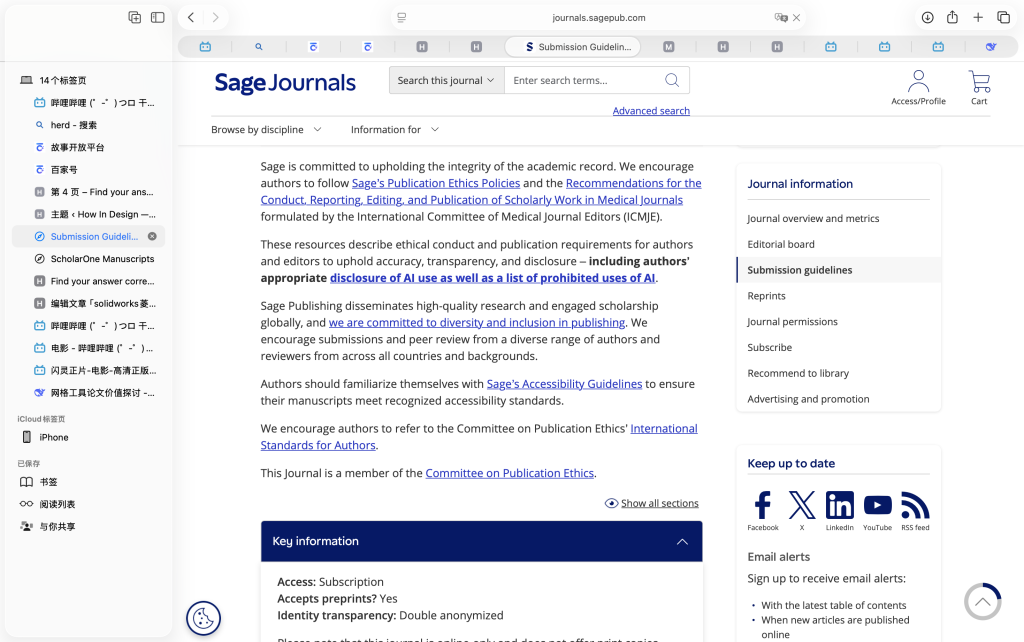Image resolution: width=1024 pixels, height=642 pixels.
Task: Open 'Search this journal' dropdown
Action: (x=447, y=80)
